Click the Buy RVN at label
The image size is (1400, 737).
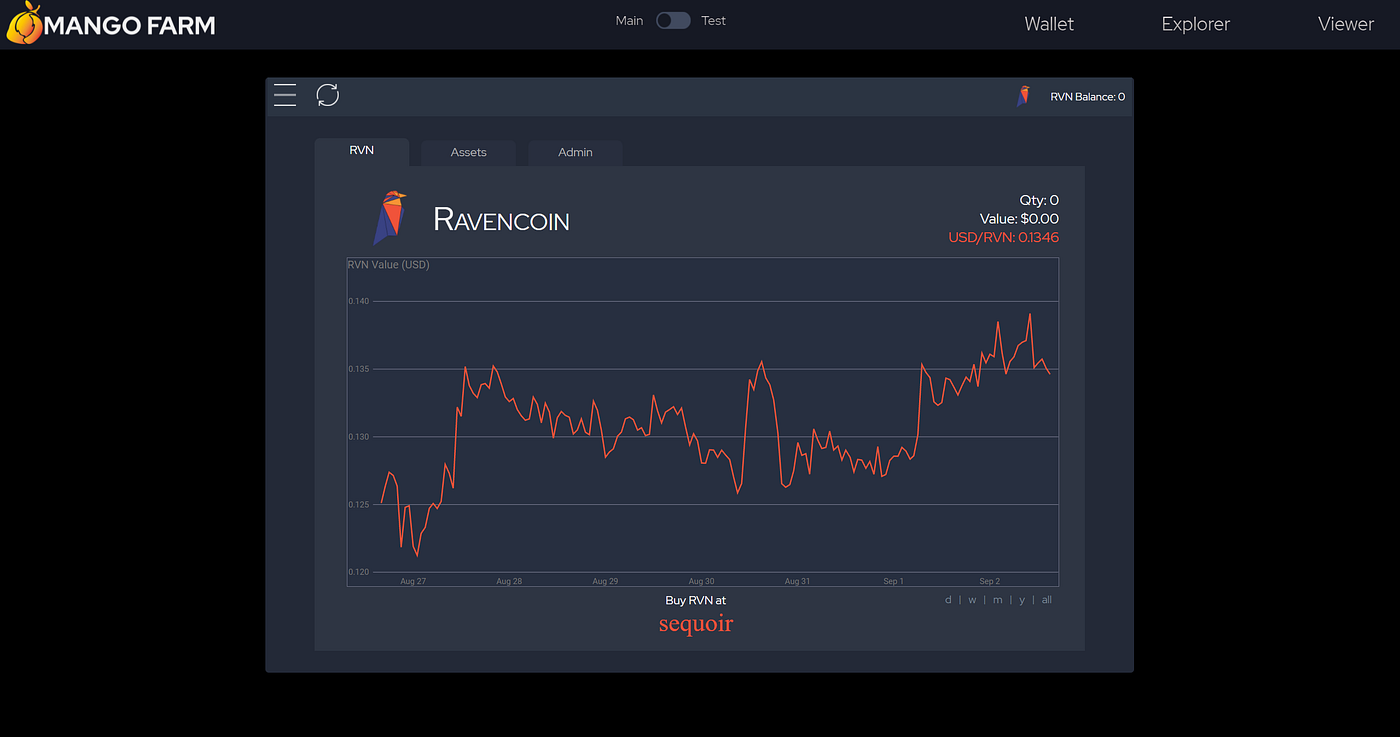pyautogui.click(x=696, y=600)
